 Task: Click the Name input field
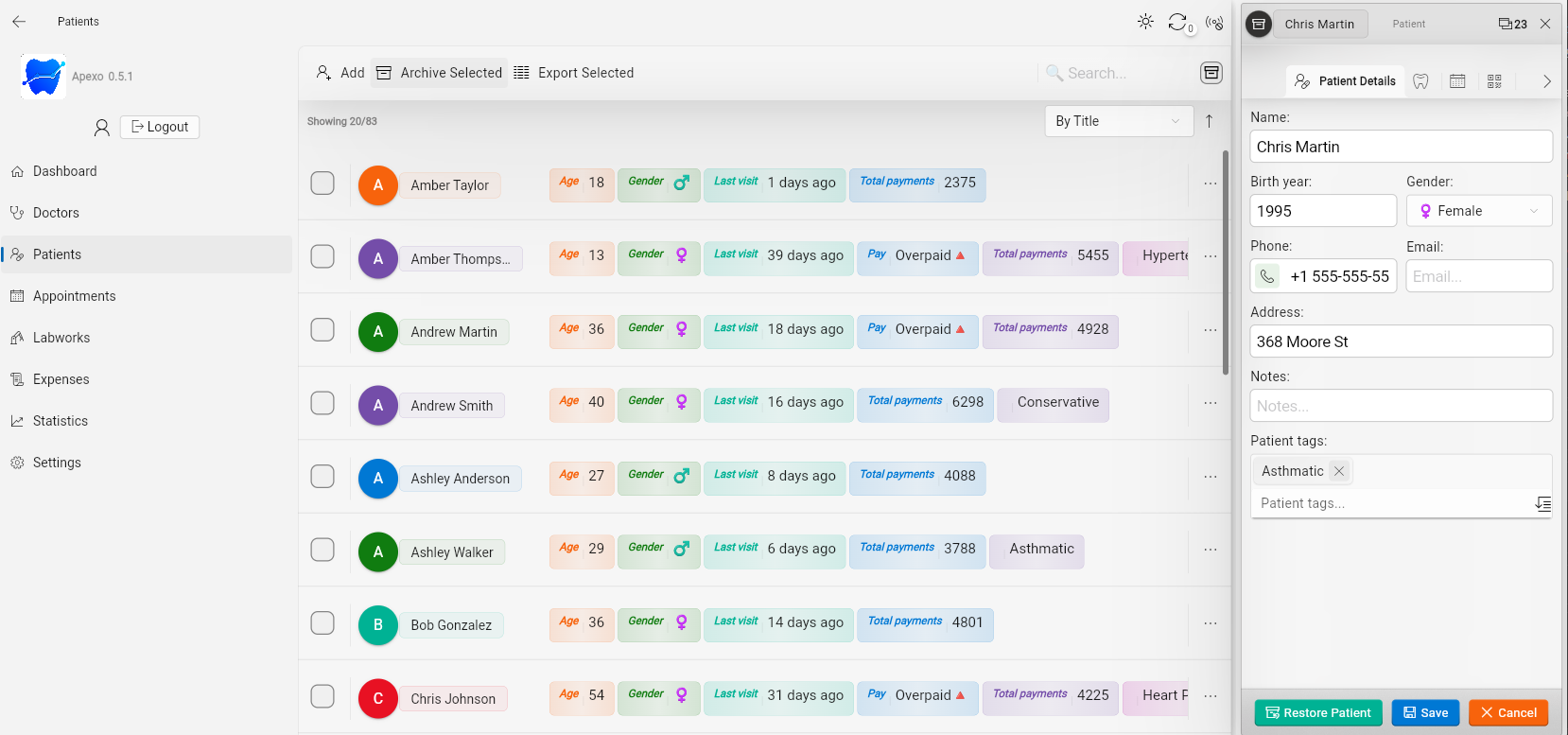pos(1402,147)
